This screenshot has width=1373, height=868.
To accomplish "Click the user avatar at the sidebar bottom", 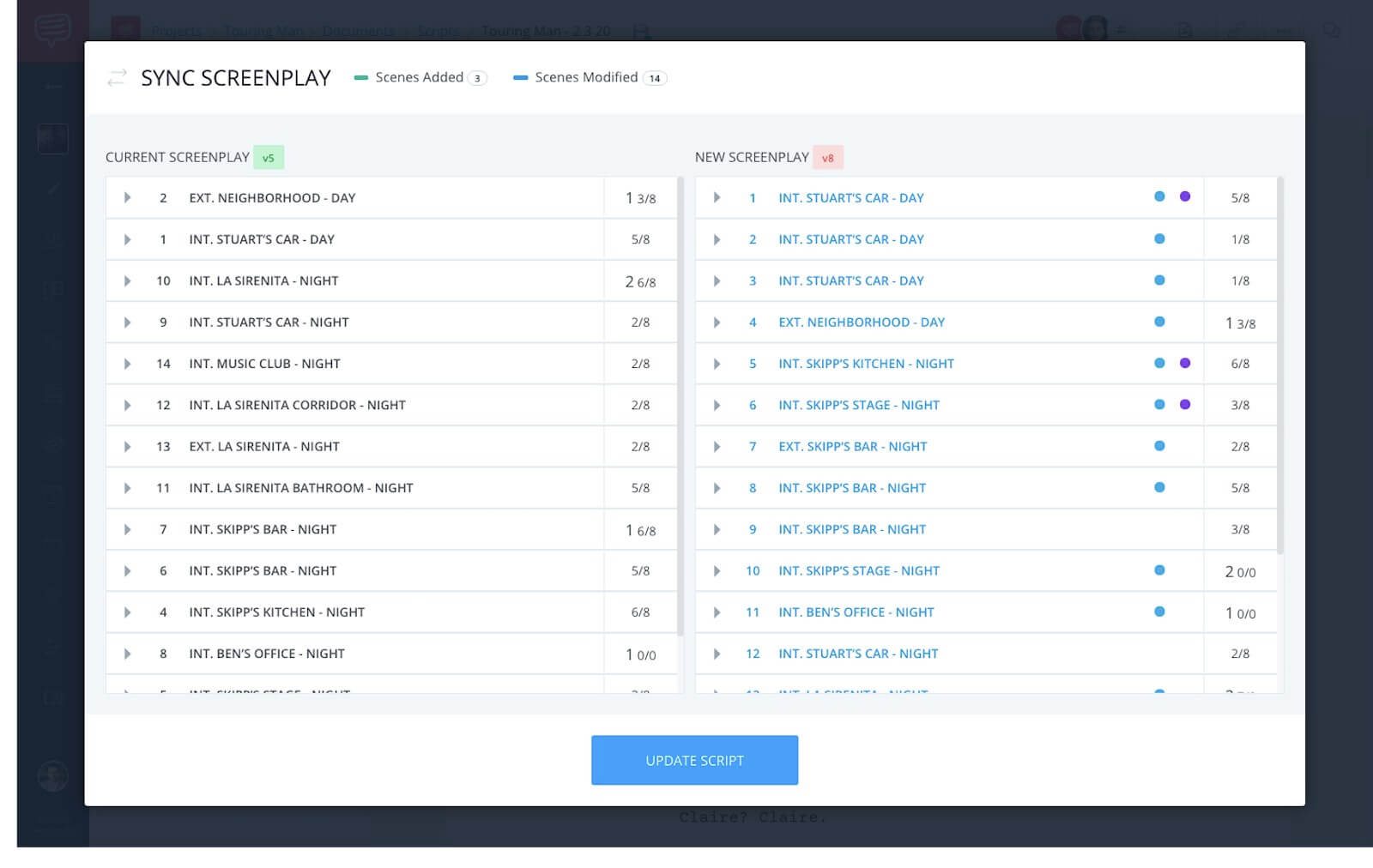I will 51,777.
